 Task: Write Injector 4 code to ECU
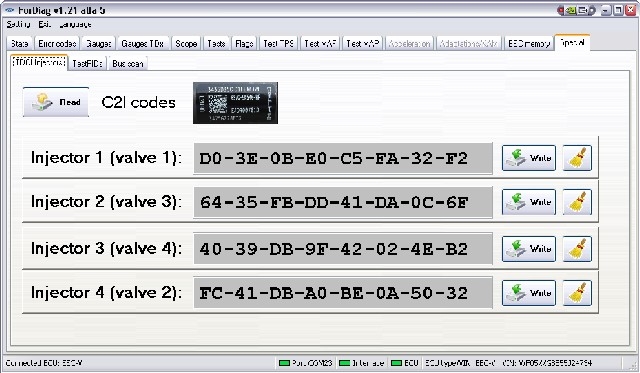point(529,293)
